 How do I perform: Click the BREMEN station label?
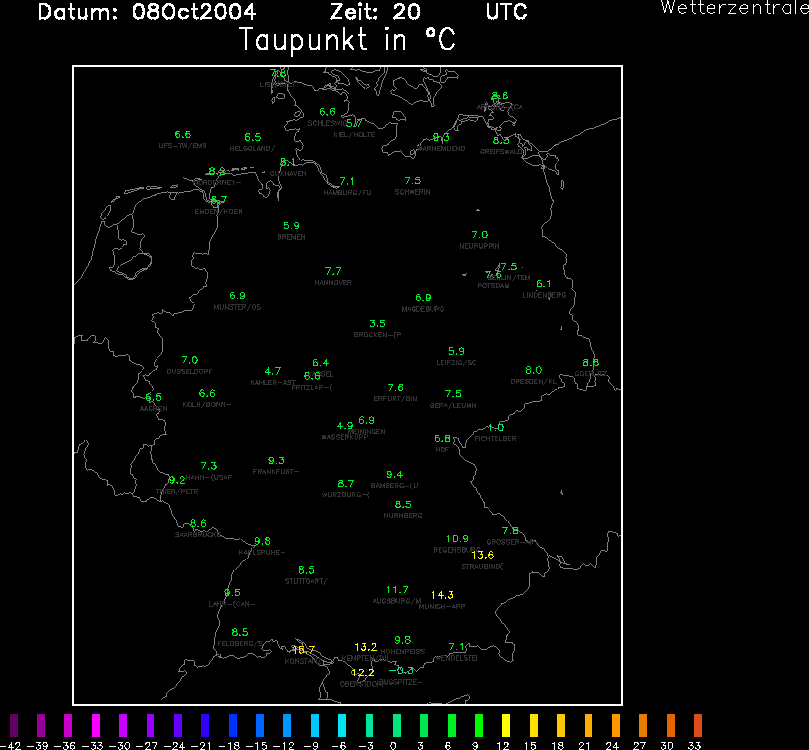[x=292, y=237]
